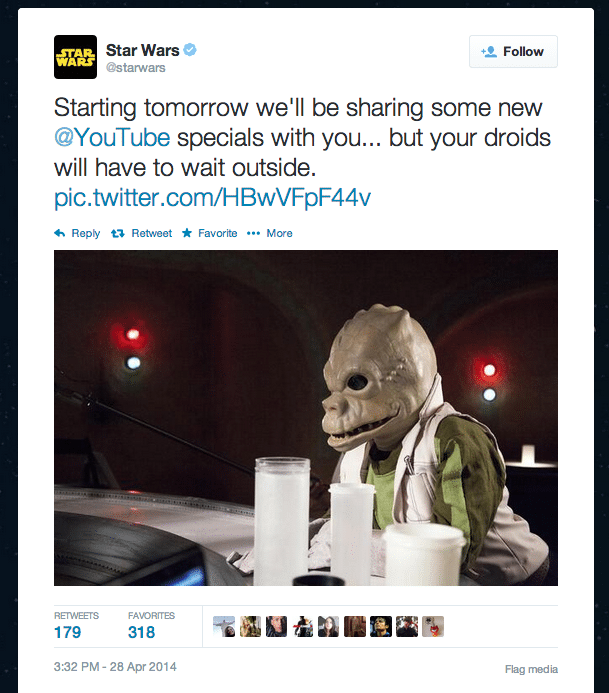Open the last favoriter avatar with red figure

tap(433, 626)
